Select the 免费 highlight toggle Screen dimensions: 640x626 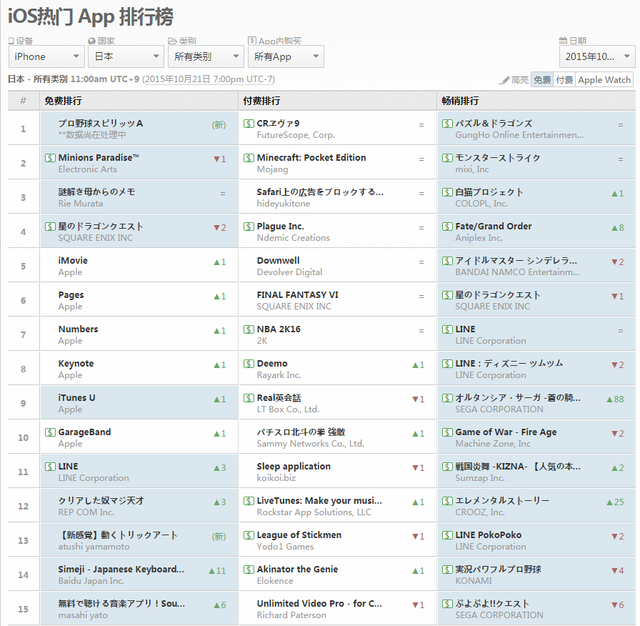[x=542, y=80]
